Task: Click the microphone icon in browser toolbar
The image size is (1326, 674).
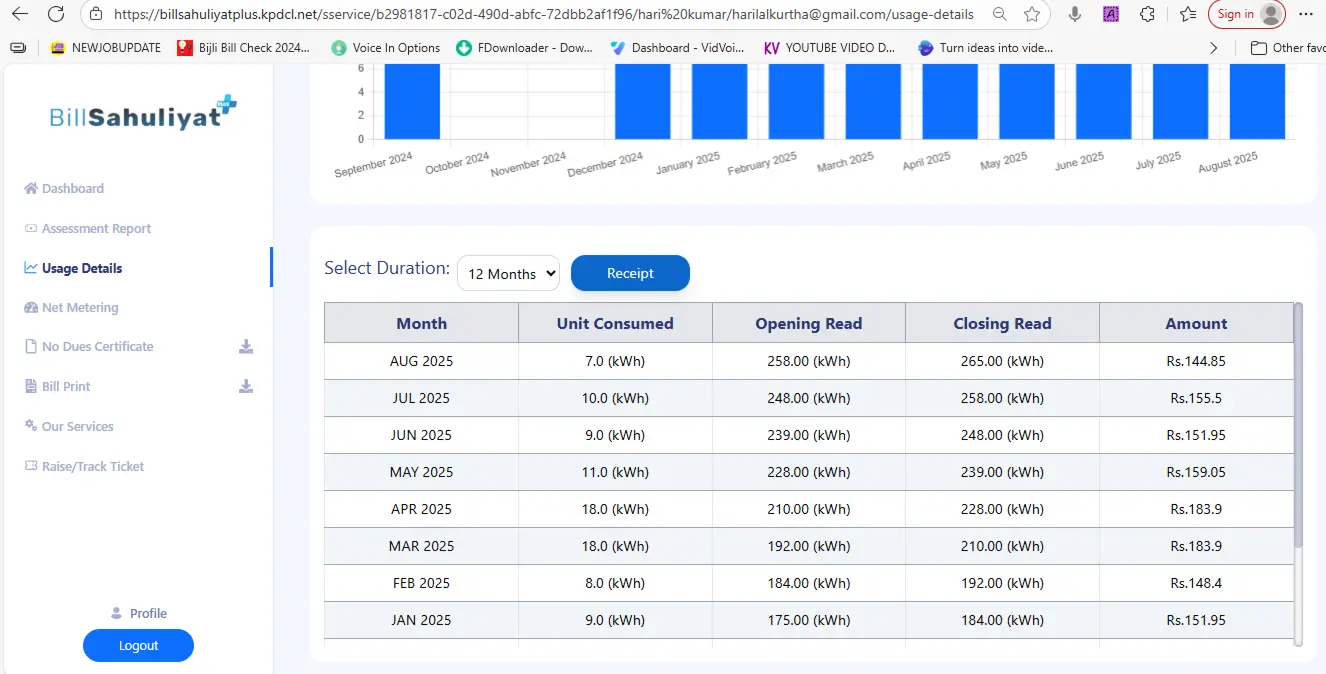Action: click(1075, 14)
